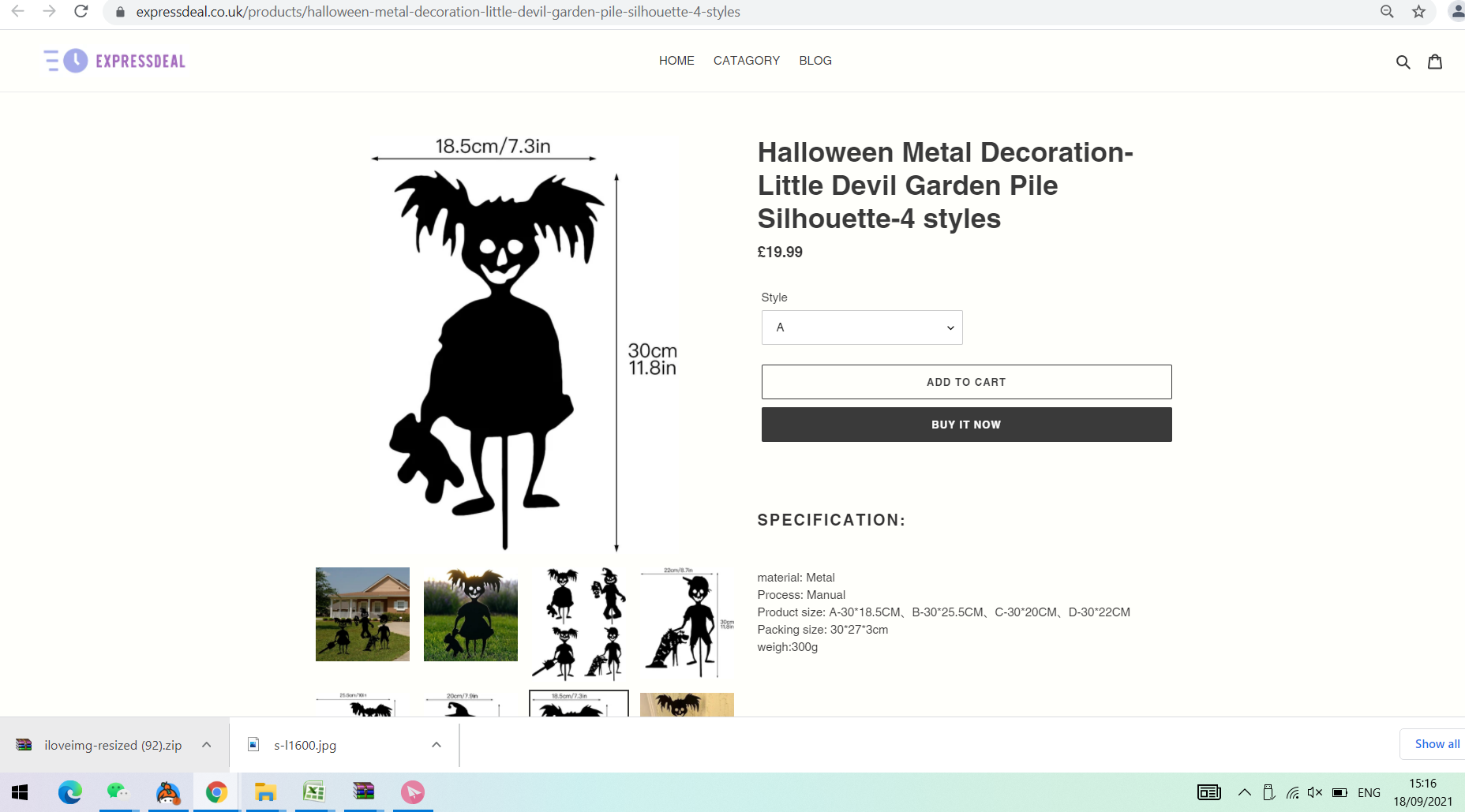Open Excel from the taskbar
The height and width of the screenshot is (812, 1465).
coord(314,791)
